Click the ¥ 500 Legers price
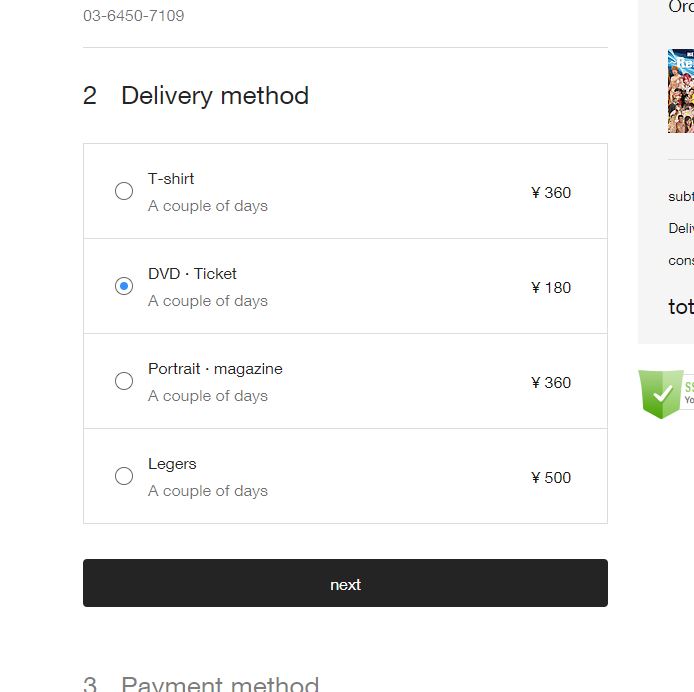Image resolution: width=694 pixels, height=692 pixels. tap(551, 478)
